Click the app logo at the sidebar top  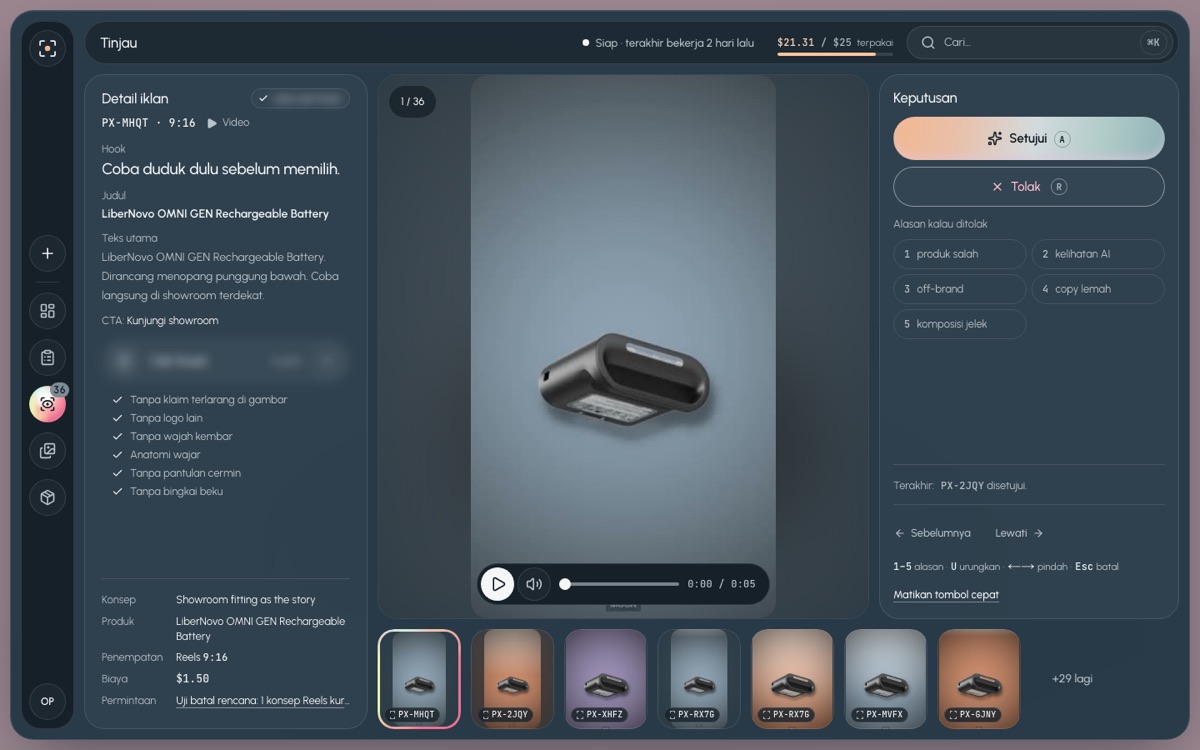tap(47, 48)
